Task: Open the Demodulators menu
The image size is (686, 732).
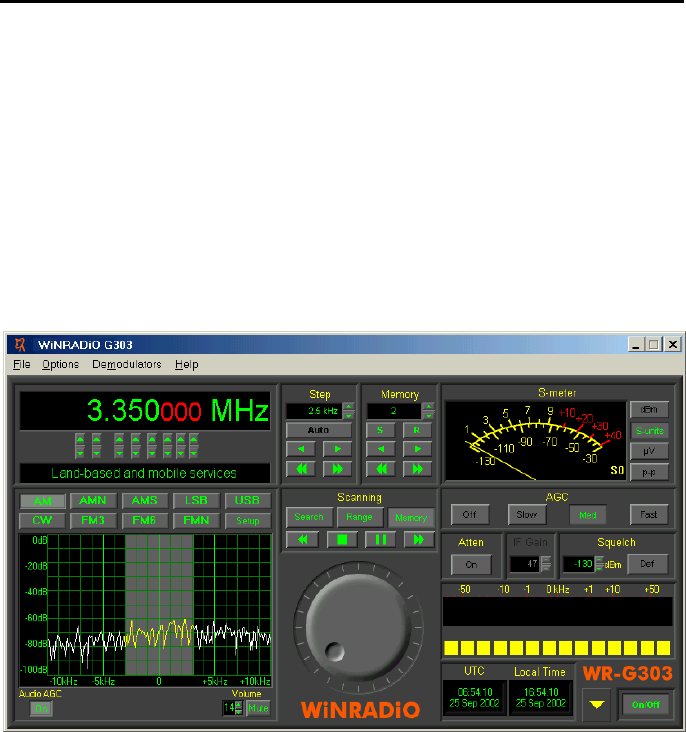Action: tap(127, 364)
